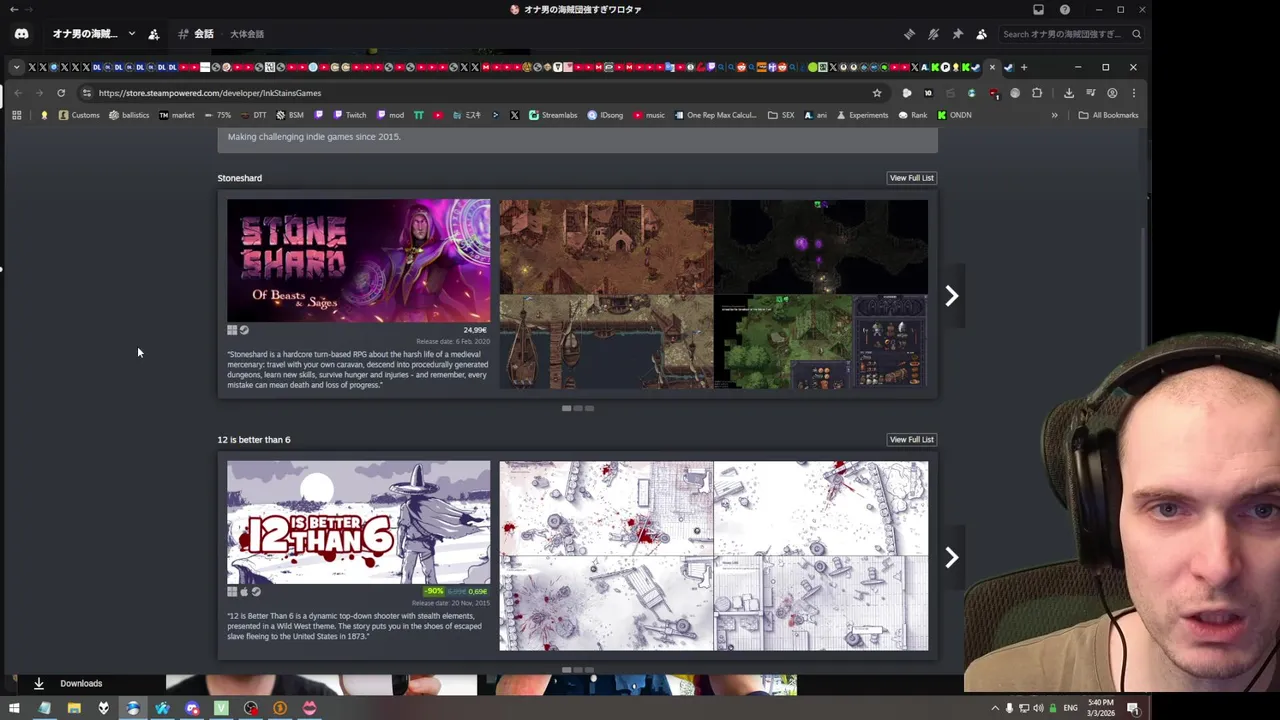This screenshot has width=1280, height=720.
Task: Add a new Chrome tab
Action: pos(1023,67)
